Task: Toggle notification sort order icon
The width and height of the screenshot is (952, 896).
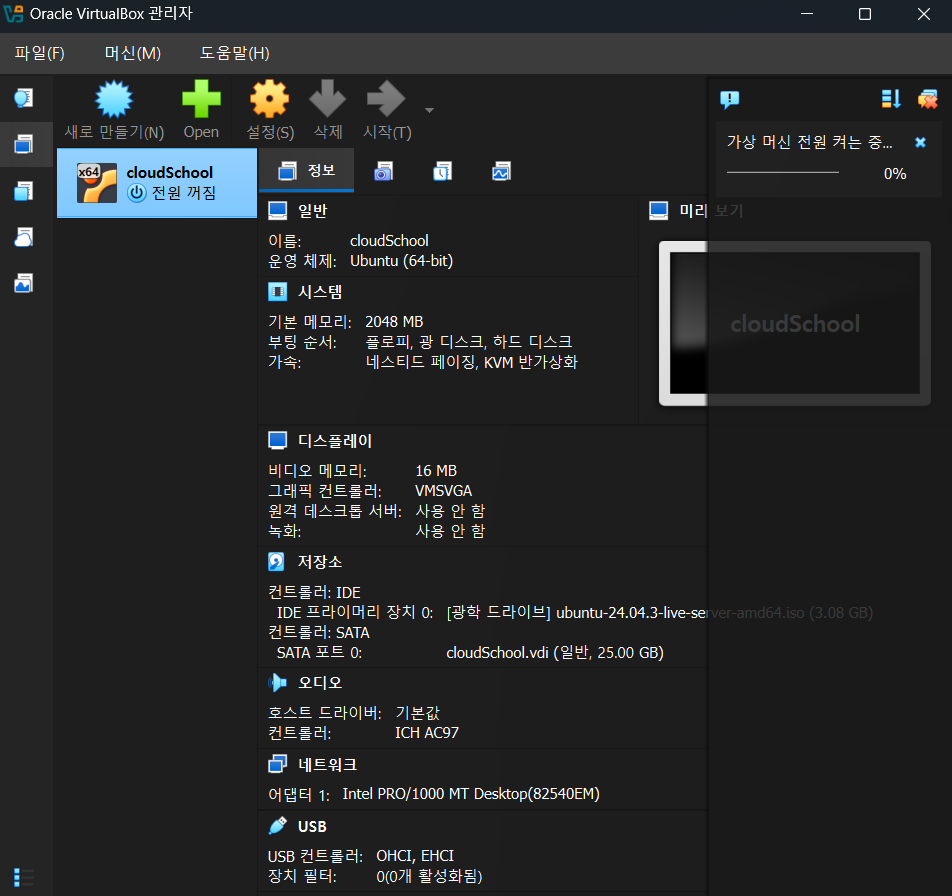Action: [891, 98]
